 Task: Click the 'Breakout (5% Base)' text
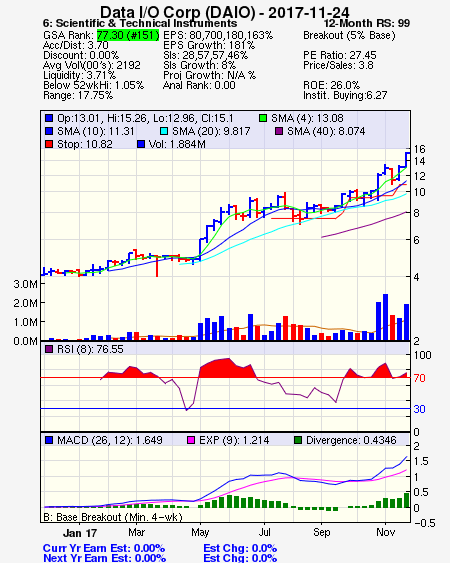tap(349, 35)
